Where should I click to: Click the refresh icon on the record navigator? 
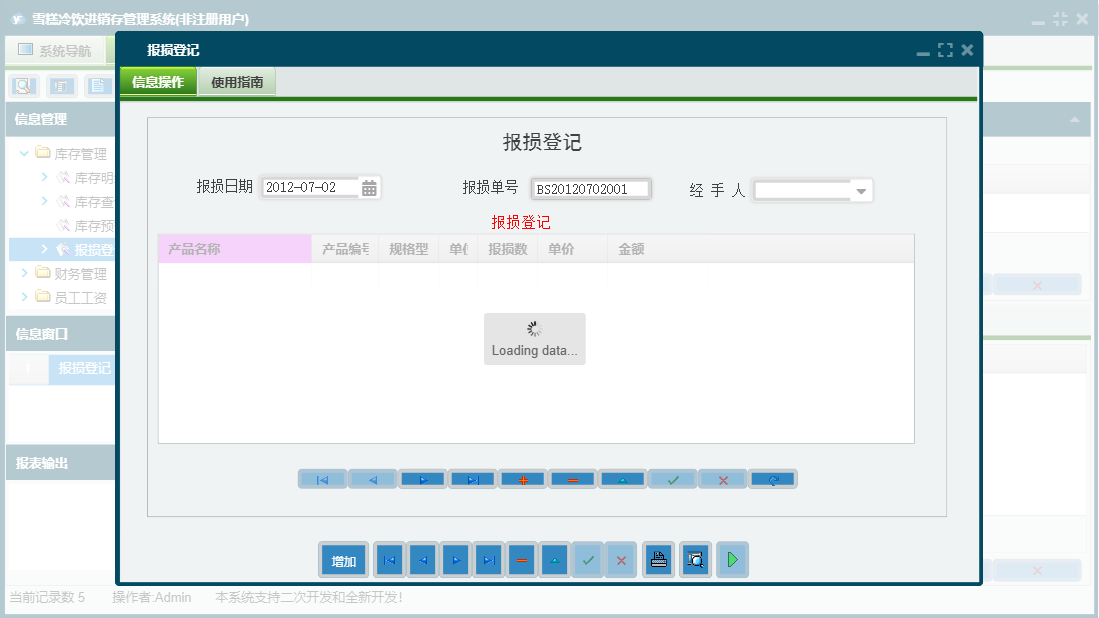772,479
